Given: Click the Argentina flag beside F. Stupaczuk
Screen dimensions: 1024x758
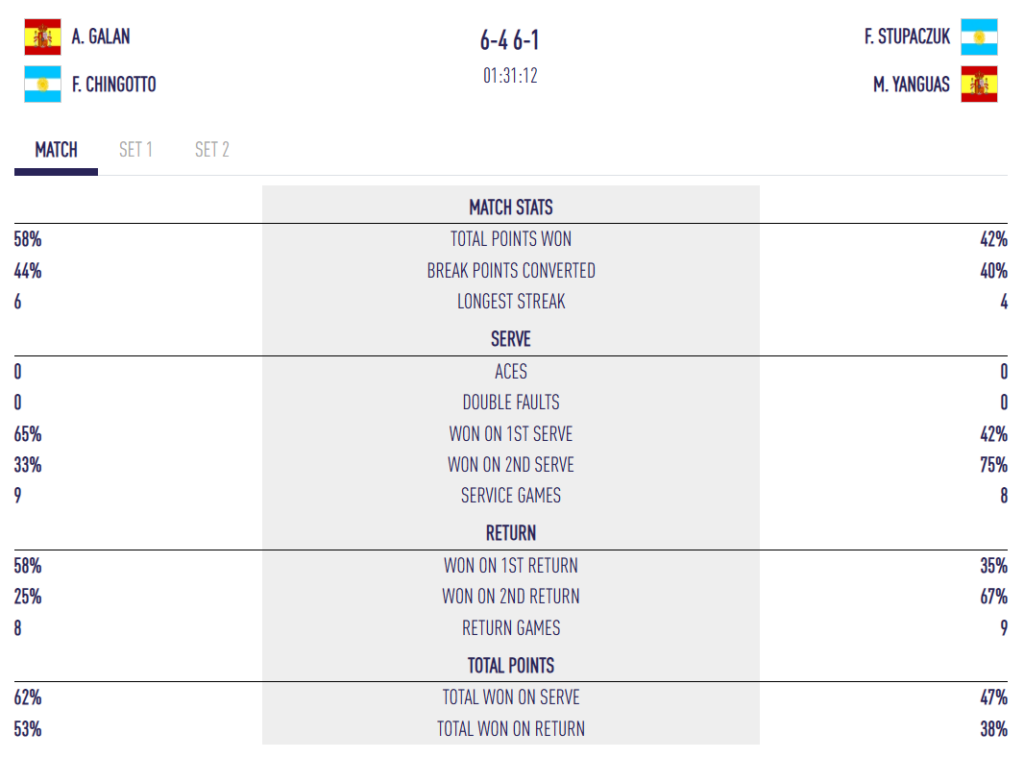Looking at the screenshot, I should (979, 37).
